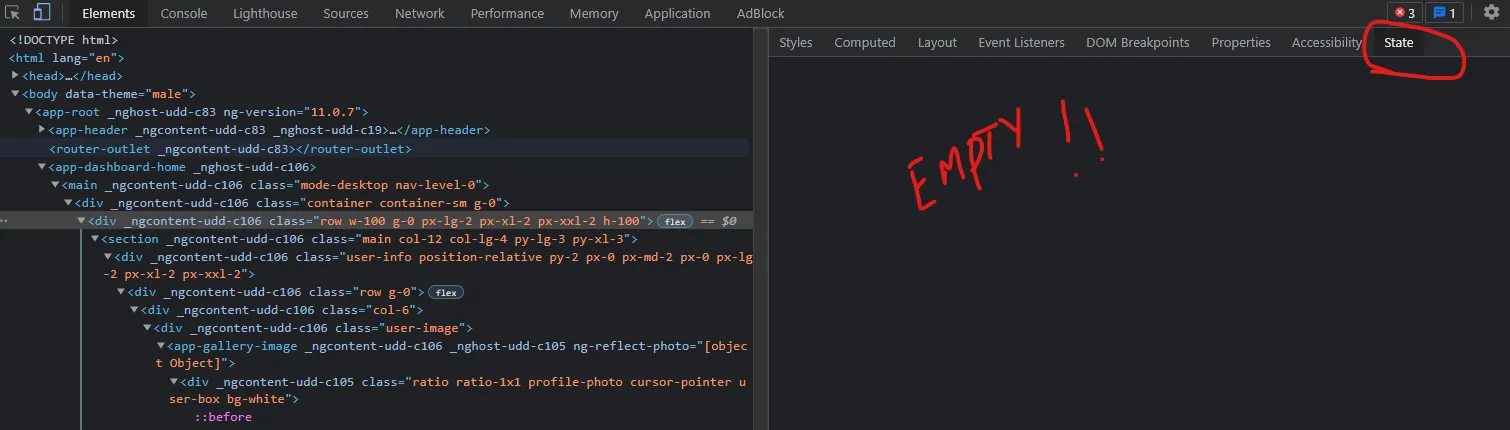Collapse the col-6 div node
The image size is (1510, 430).
pyautogui.click(x=134, y=310)
